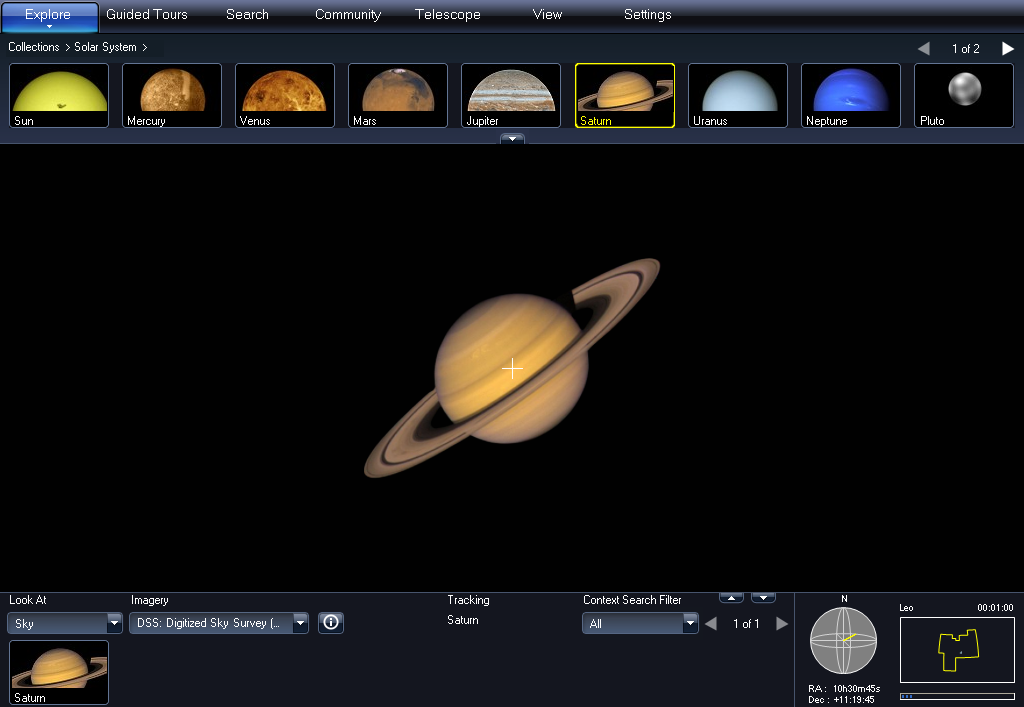Image resolution: width=1024 pixels, height=707 pixels.
Task: Switch to the Telescope tab
Action: point(447,15)
